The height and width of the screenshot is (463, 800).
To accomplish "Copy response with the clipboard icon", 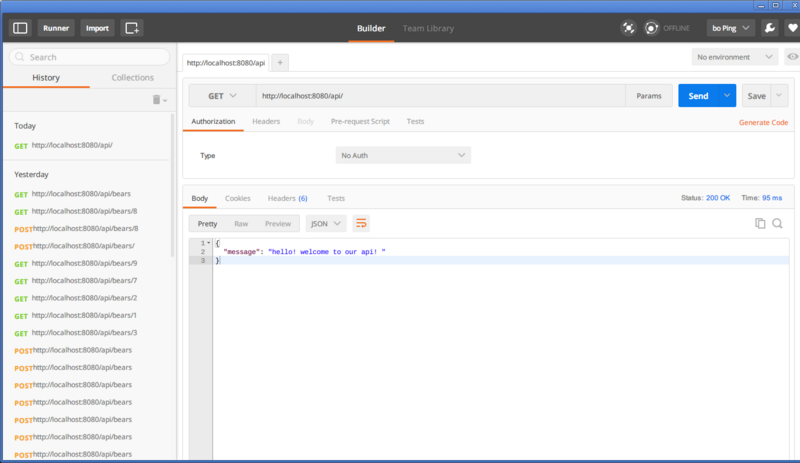I will coord(760,223).
